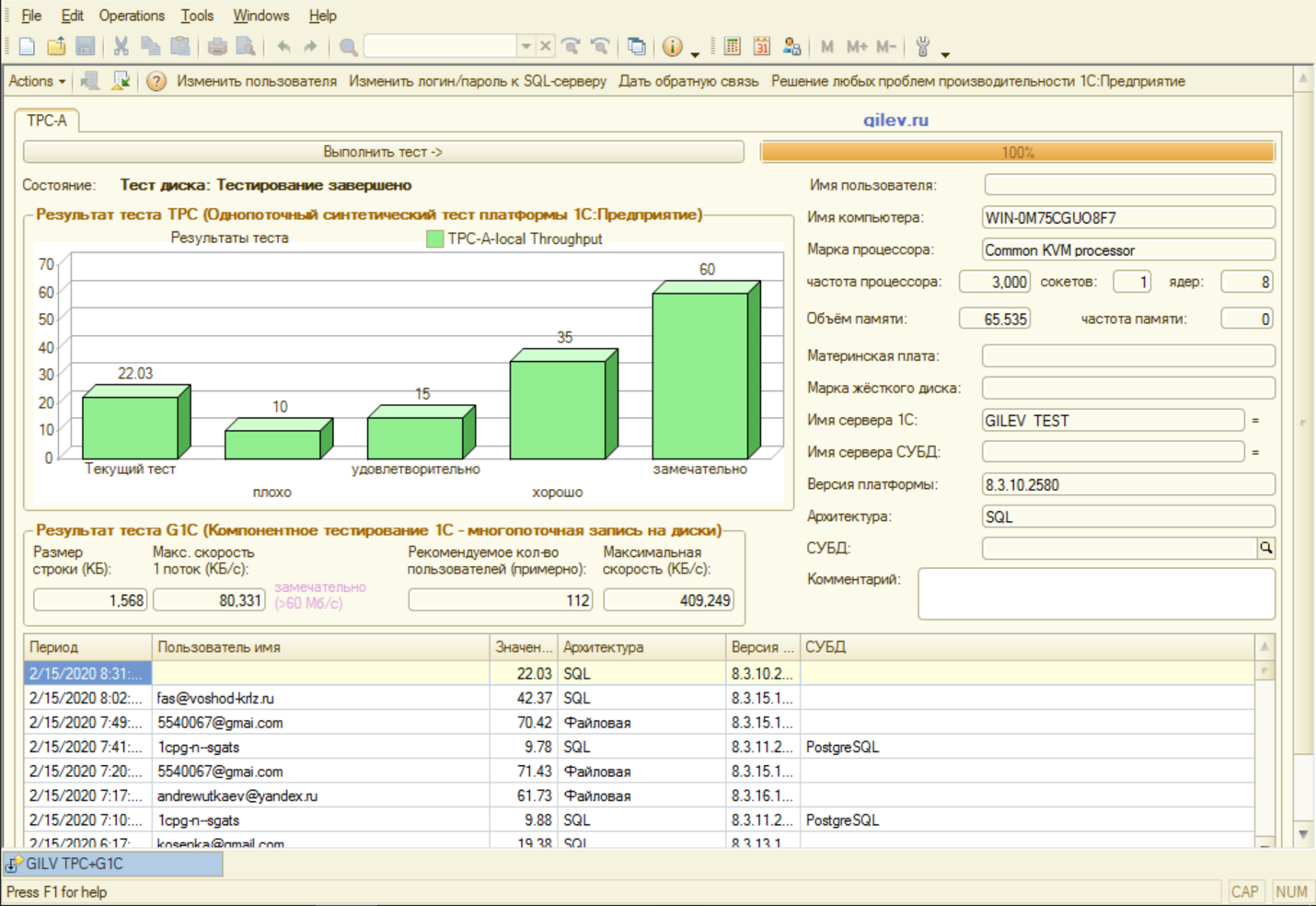Click the question mark help icon
The image size is (1316, 906).
[156, 82]
